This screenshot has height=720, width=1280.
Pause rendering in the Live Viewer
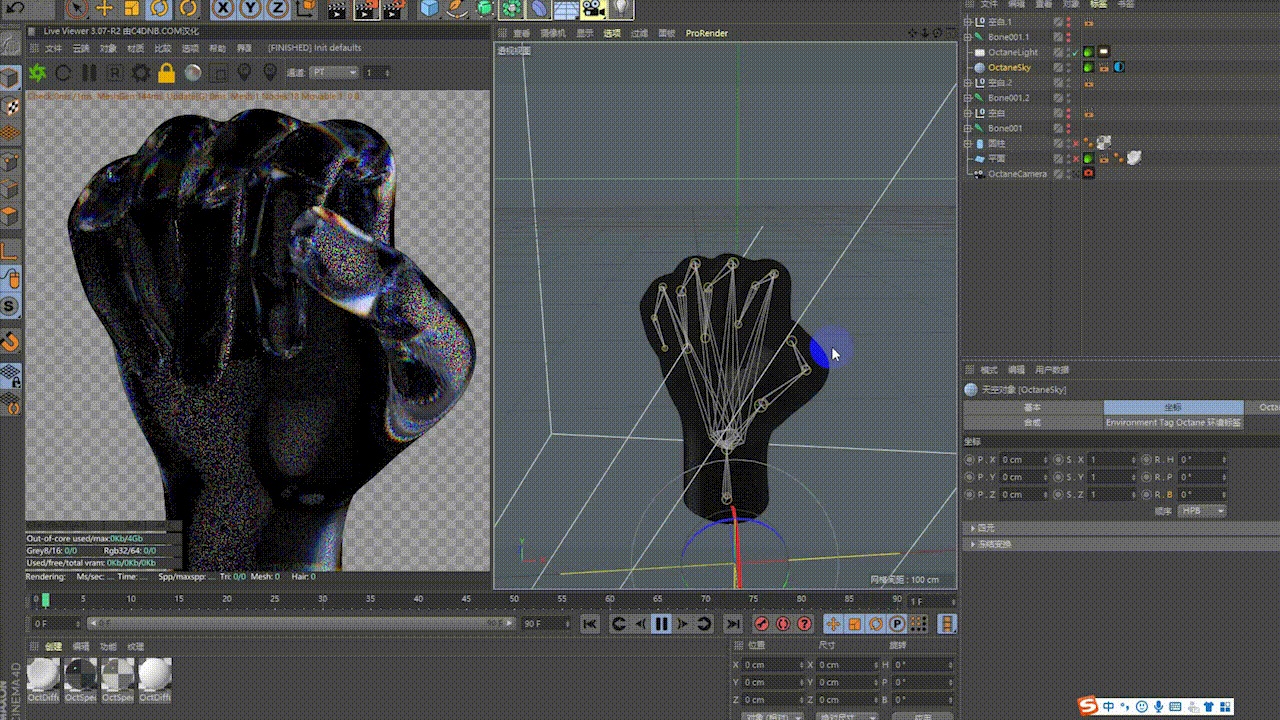click(89, 73)
